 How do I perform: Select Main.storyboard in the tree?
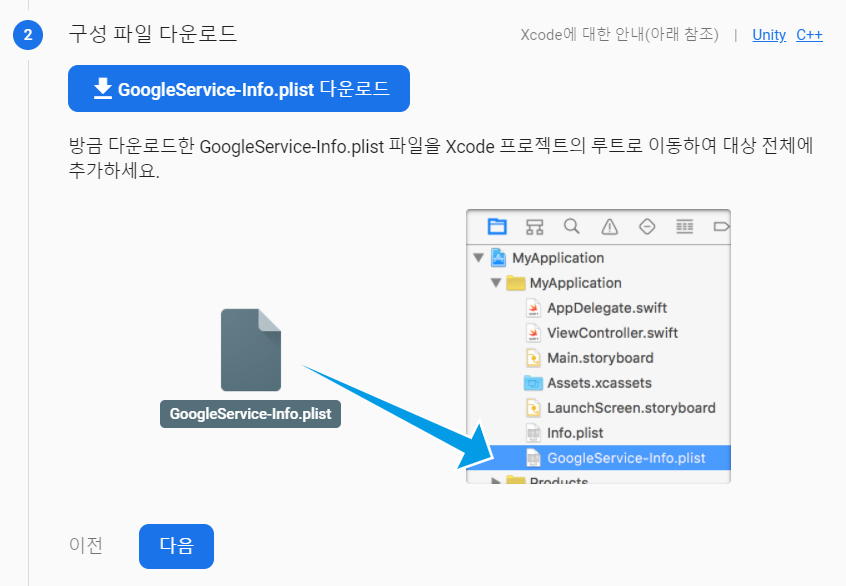600,358
